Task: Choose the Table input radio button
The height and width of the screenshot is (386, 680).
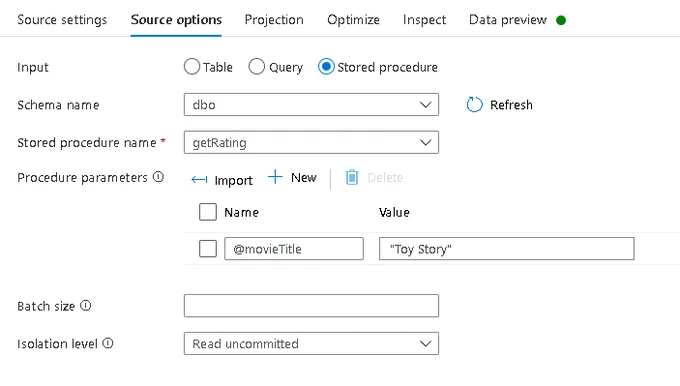Action: point(192,67)
